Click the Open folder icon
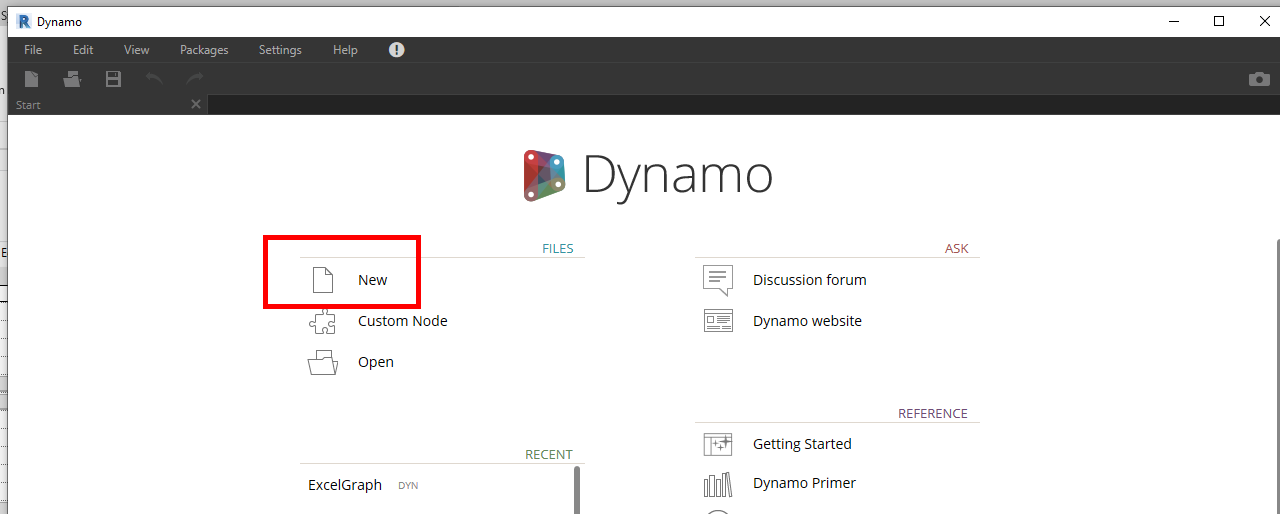This screenshot has height=514, width=1280. tap(322, 362)
